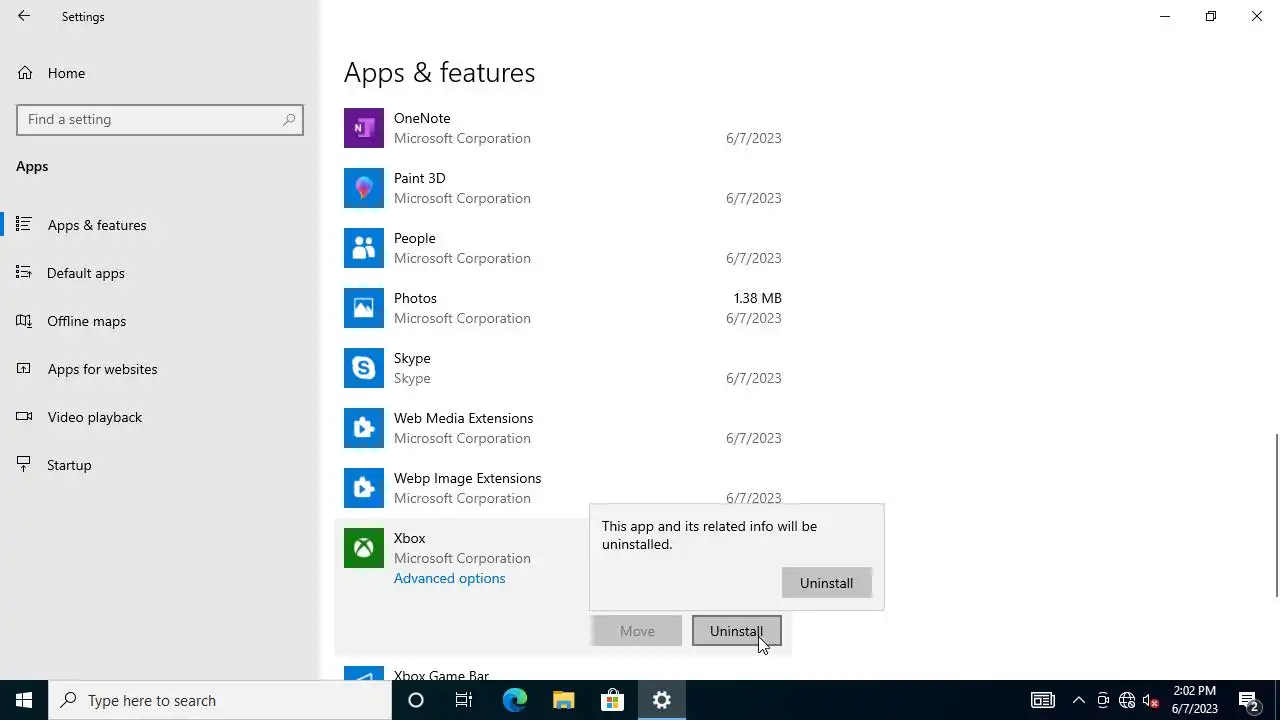Click the muted volume tray icon
The width and height of the screenshot is (1280, 720).
pos(1151,700)
